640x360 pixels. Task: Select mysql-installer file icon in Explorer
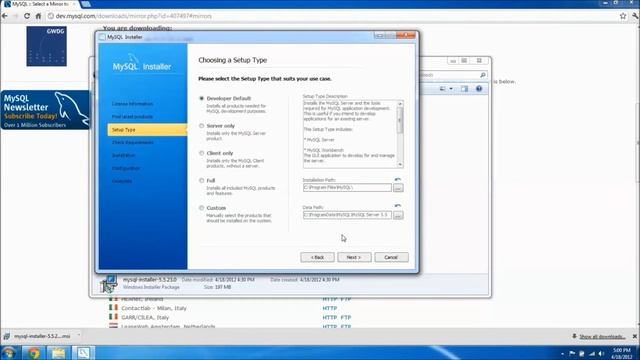[x=109, y=284]
